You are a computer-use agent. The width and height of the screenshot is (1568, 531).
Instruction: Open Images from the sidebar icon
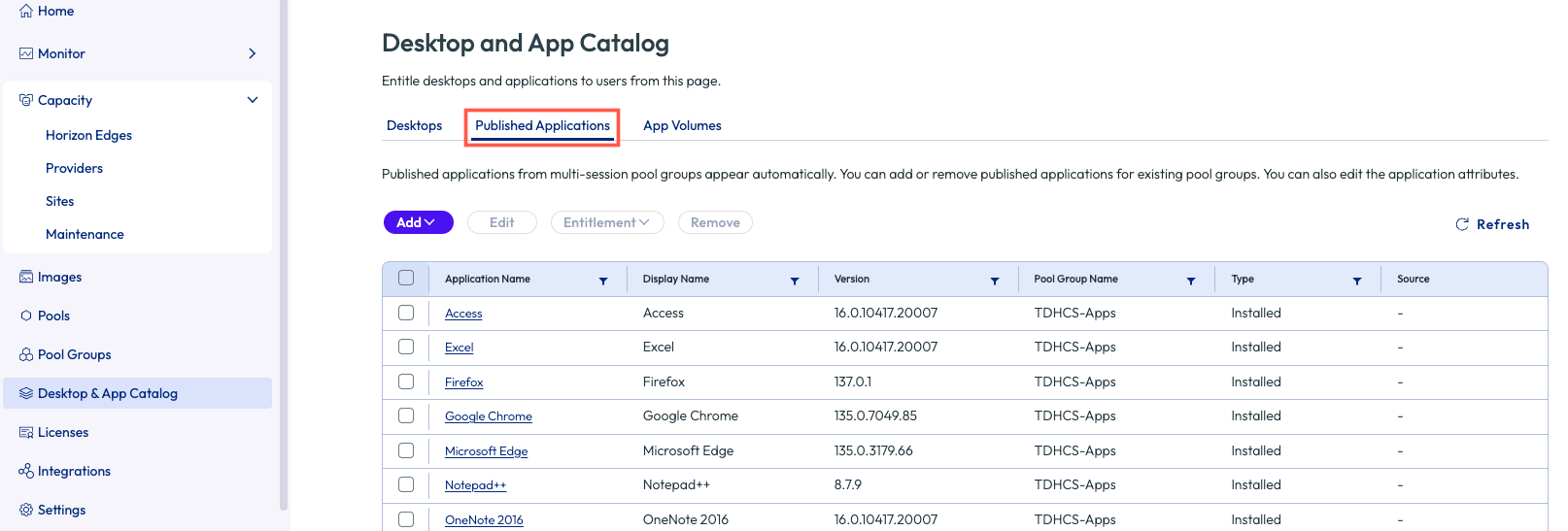click(26, 277)
